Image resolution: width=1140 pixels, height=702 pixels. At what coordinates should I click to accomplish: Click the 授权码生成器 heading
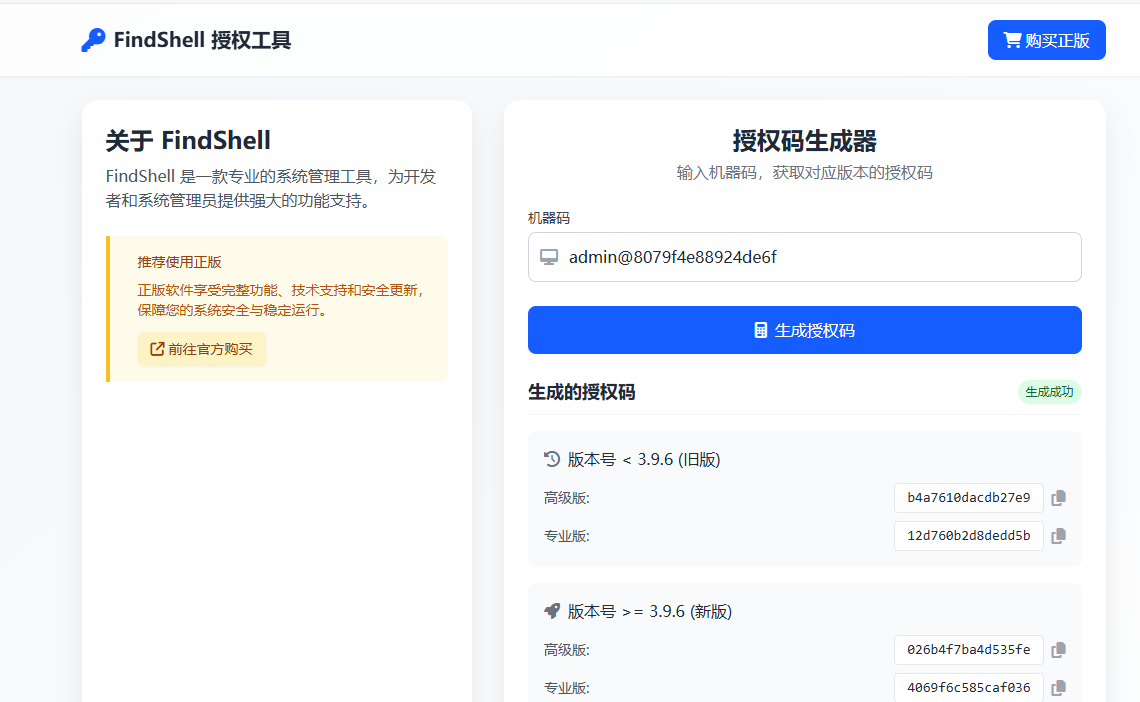coord(804,141)
